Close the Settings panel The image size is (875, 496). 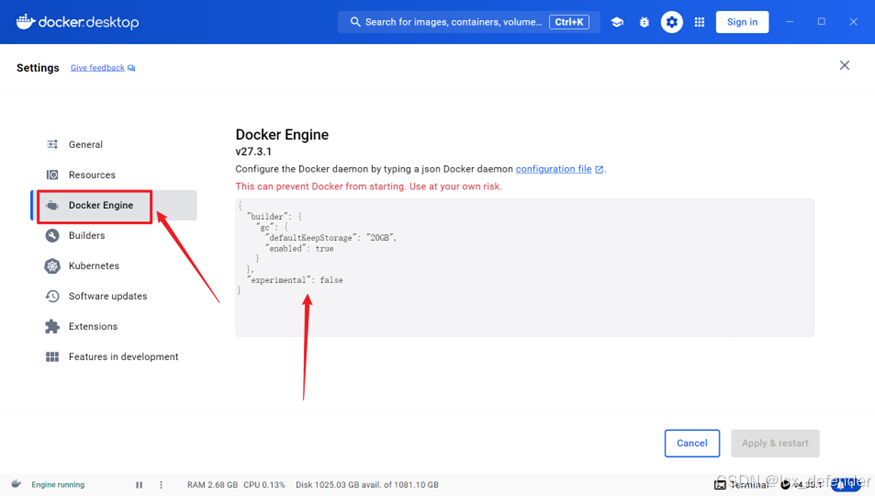tap(844, 65)
